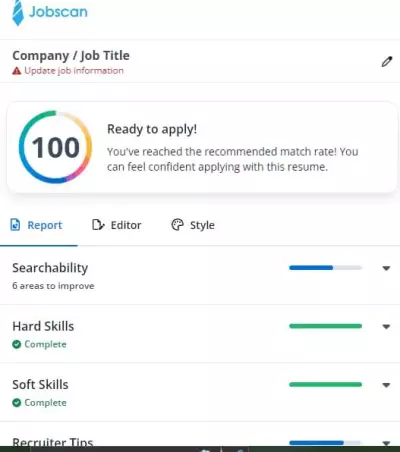Click the Jobscan brand name text

click(58, 12)
